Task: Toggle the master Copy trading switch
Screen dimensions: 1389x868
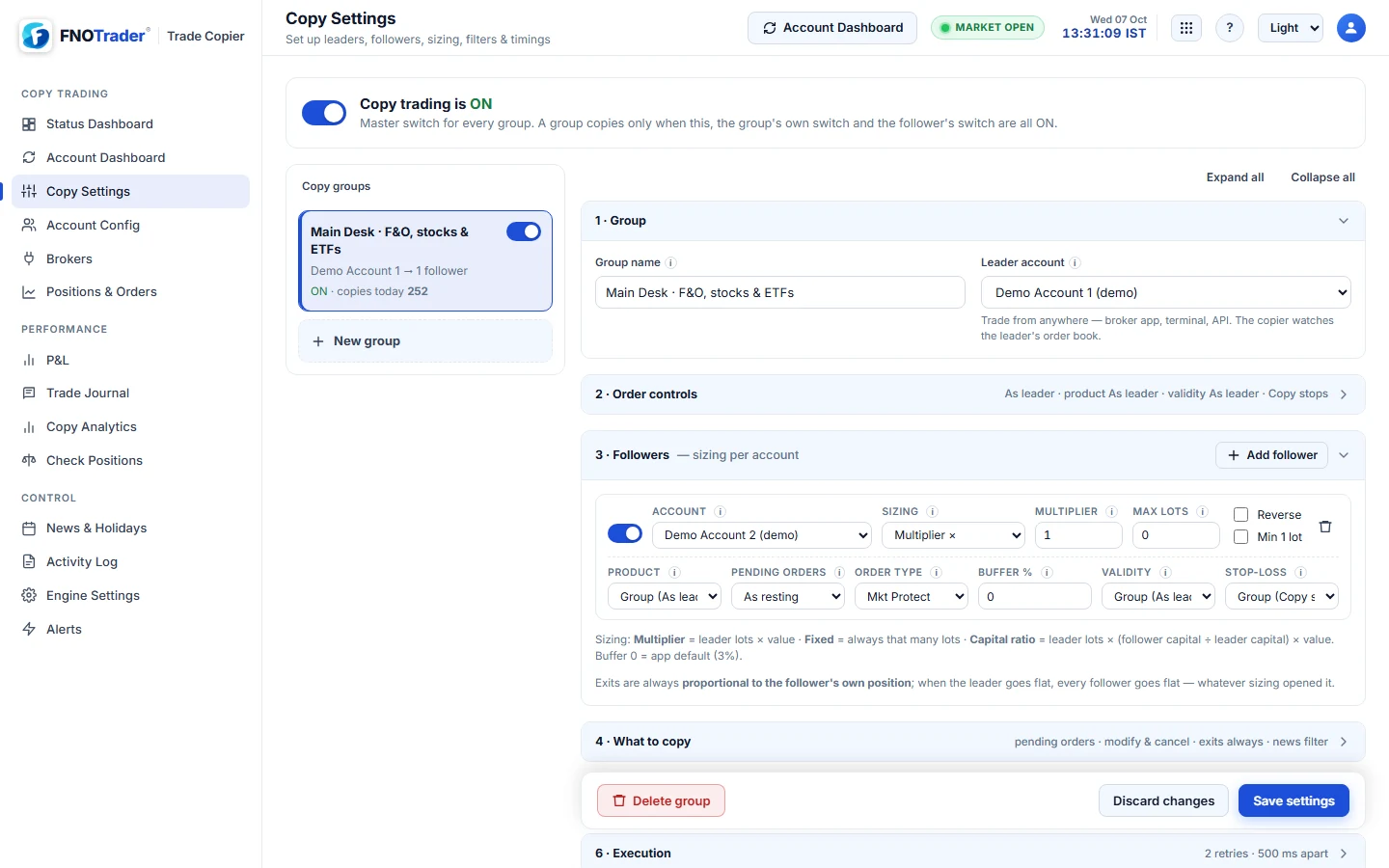Action: tap(324, 113)
